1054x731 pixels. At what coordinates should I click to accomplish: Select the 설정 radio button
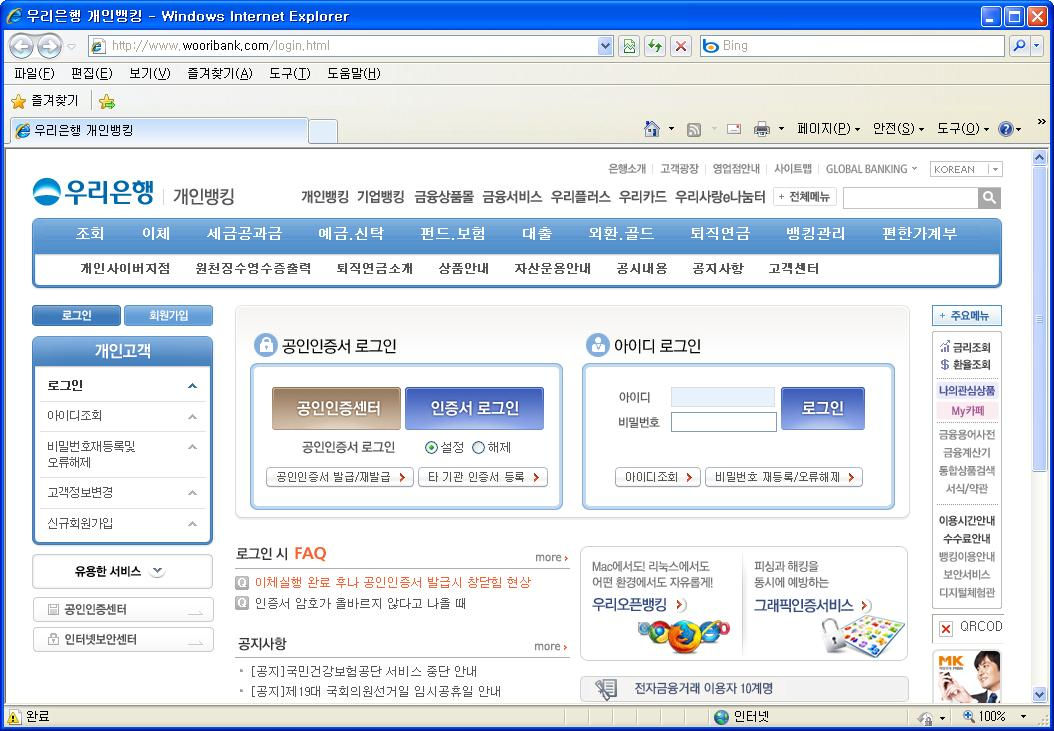click(431, 447)
